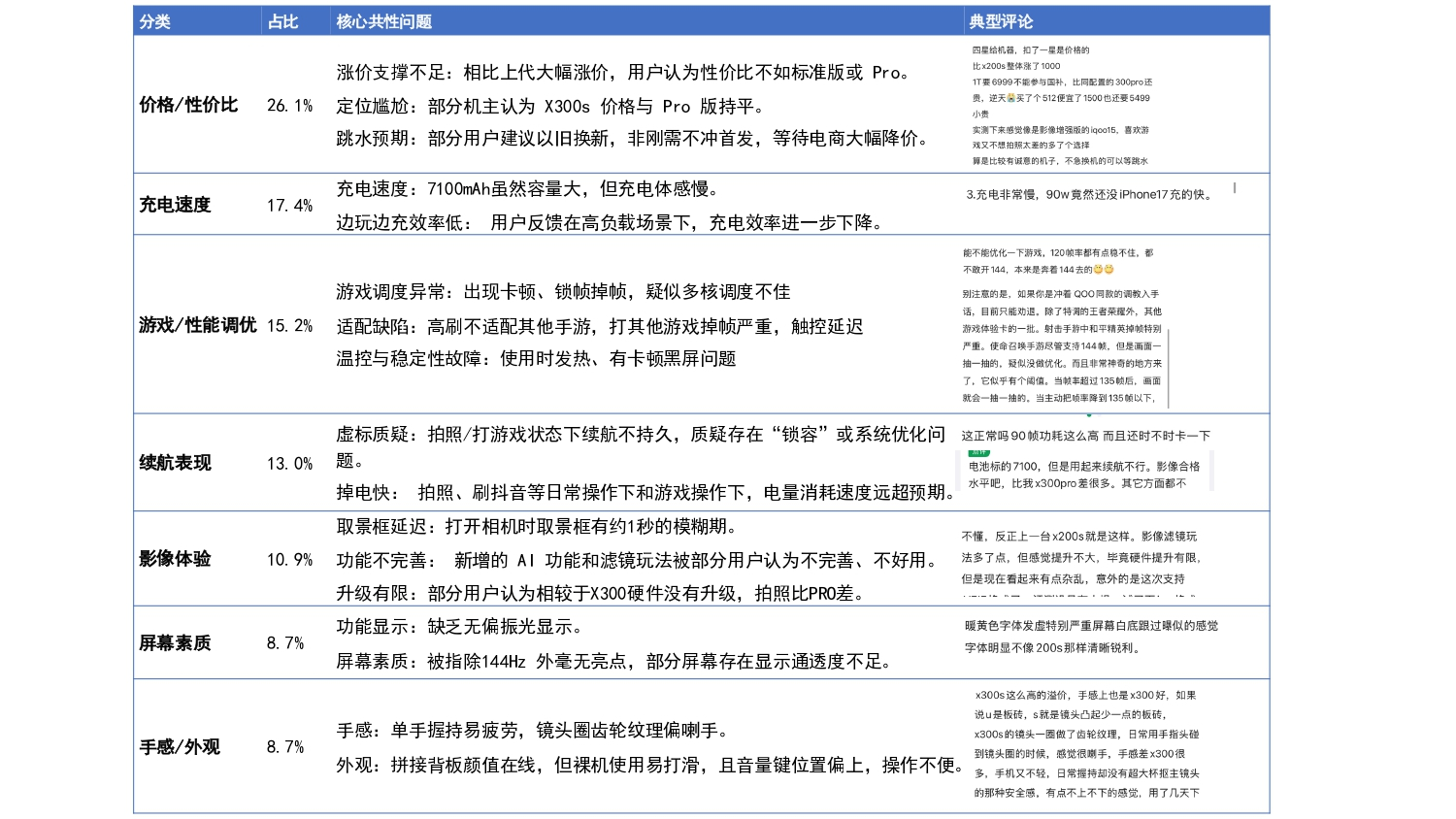Click the line starting 边玩边充效率低
The height and width of the screenshot is (819, 1456).
coord(610,223)
